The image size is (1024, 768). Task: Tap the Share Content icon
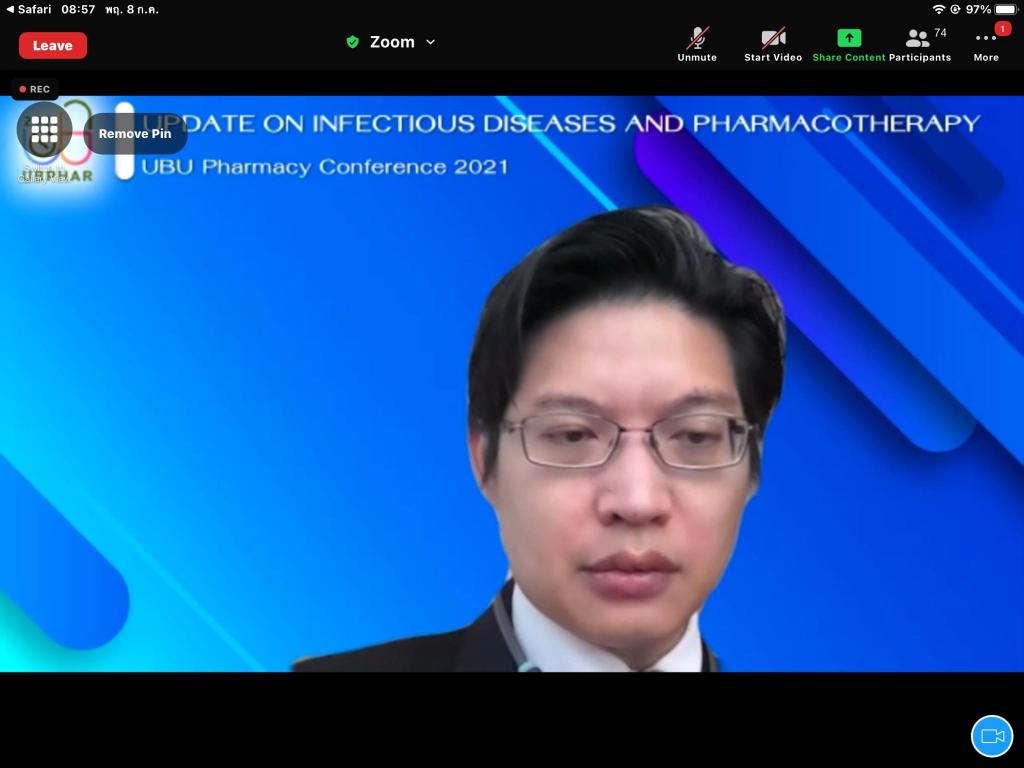tap(849, 38)
